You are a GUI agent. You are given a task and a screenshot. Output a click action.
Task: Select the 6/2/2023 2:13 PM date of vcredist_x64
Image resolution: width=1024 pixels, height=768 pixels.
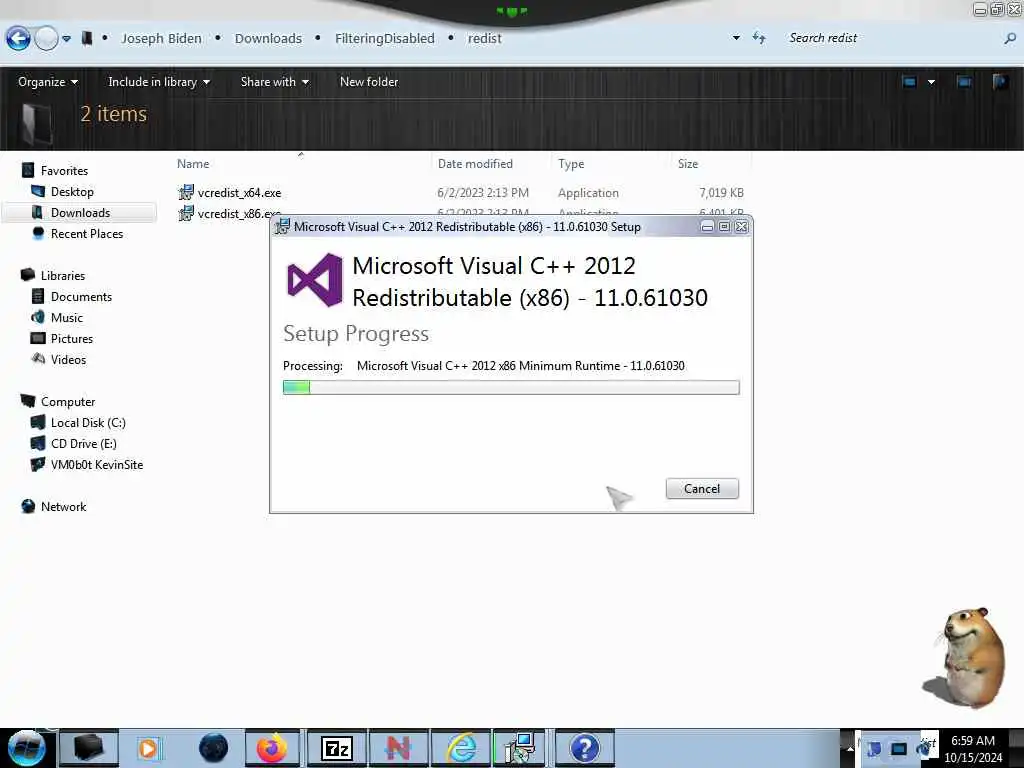[x=483, y=193]
